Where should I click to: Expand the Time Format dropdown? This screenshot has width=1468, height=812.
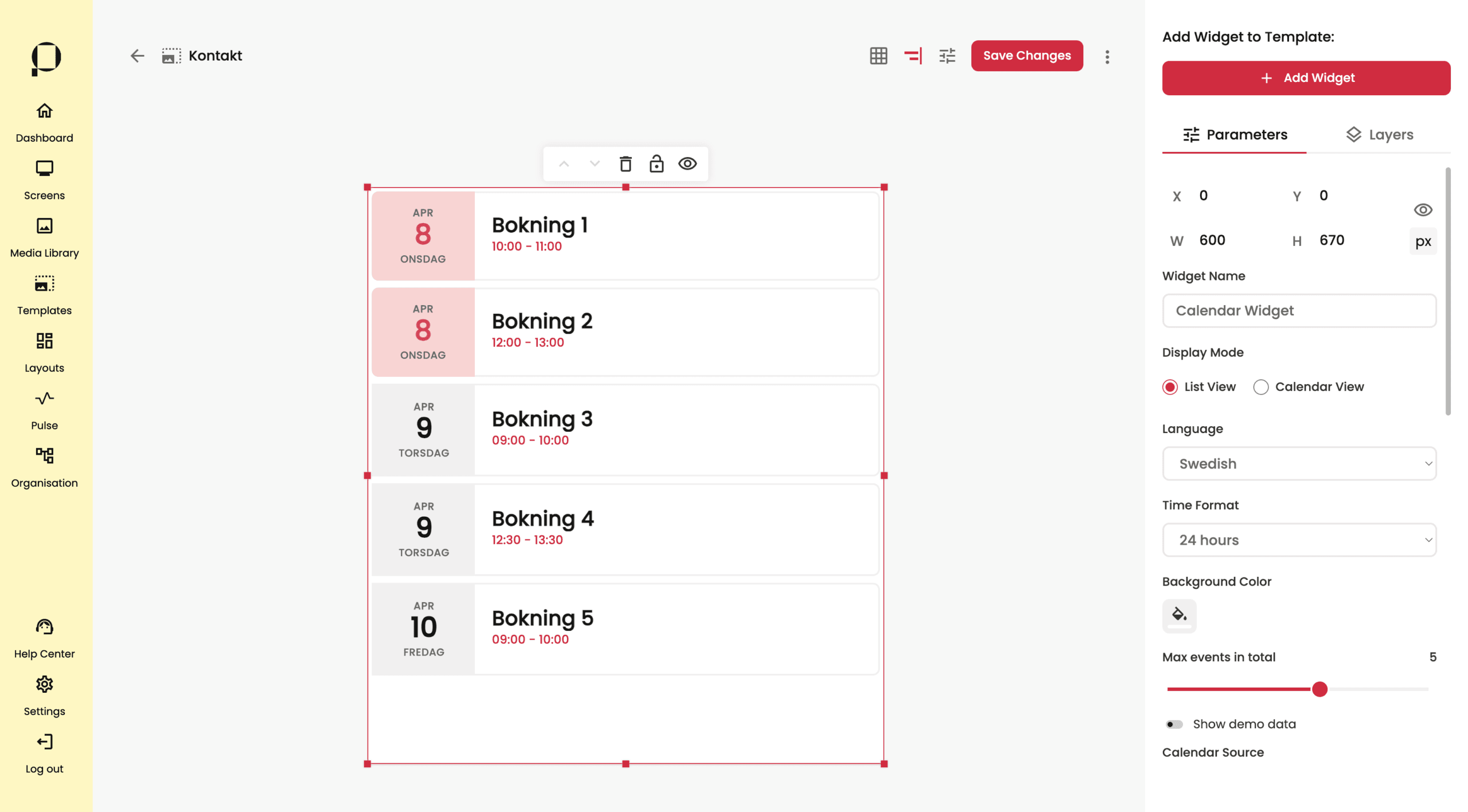coord(1299,540)
